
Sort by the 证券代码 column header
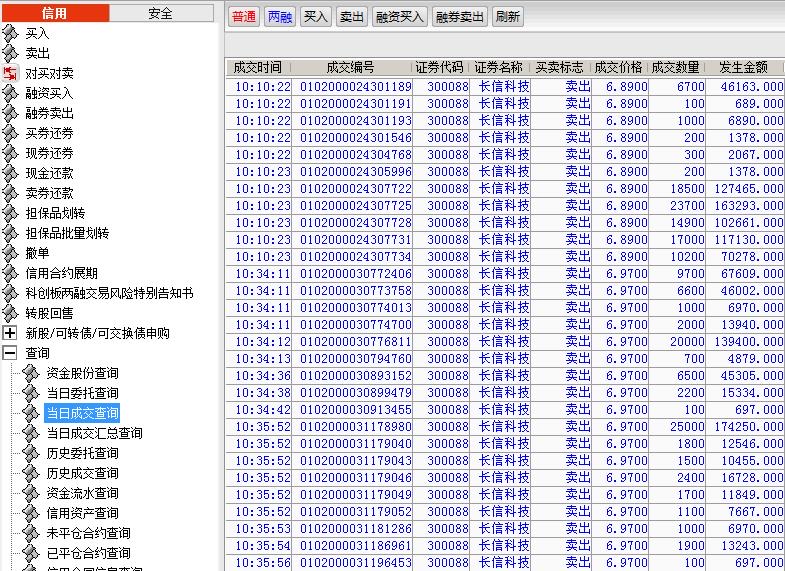point(441,67)
